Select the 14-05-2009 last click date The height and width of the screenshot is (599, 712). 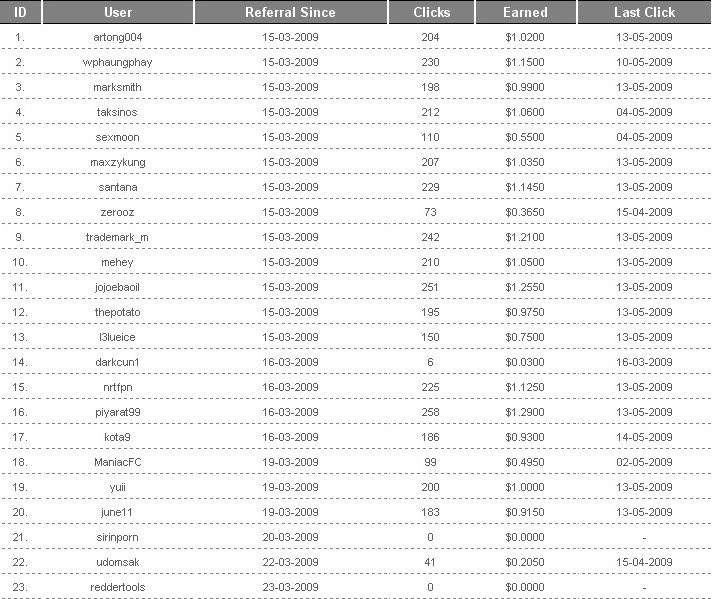[644, 437]
